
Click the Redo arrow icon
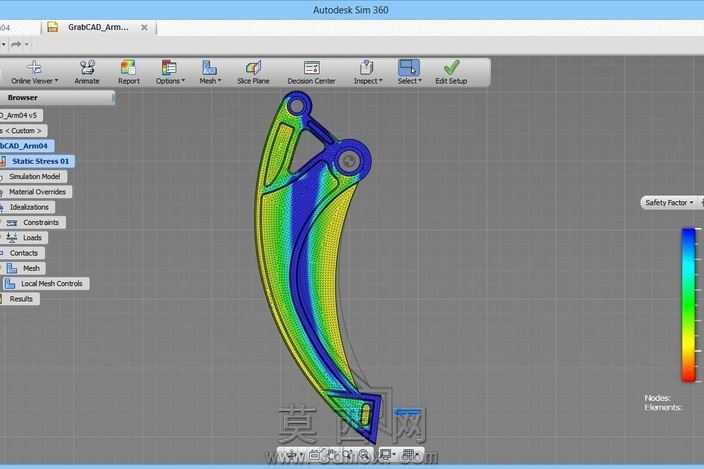click(16, 44)
